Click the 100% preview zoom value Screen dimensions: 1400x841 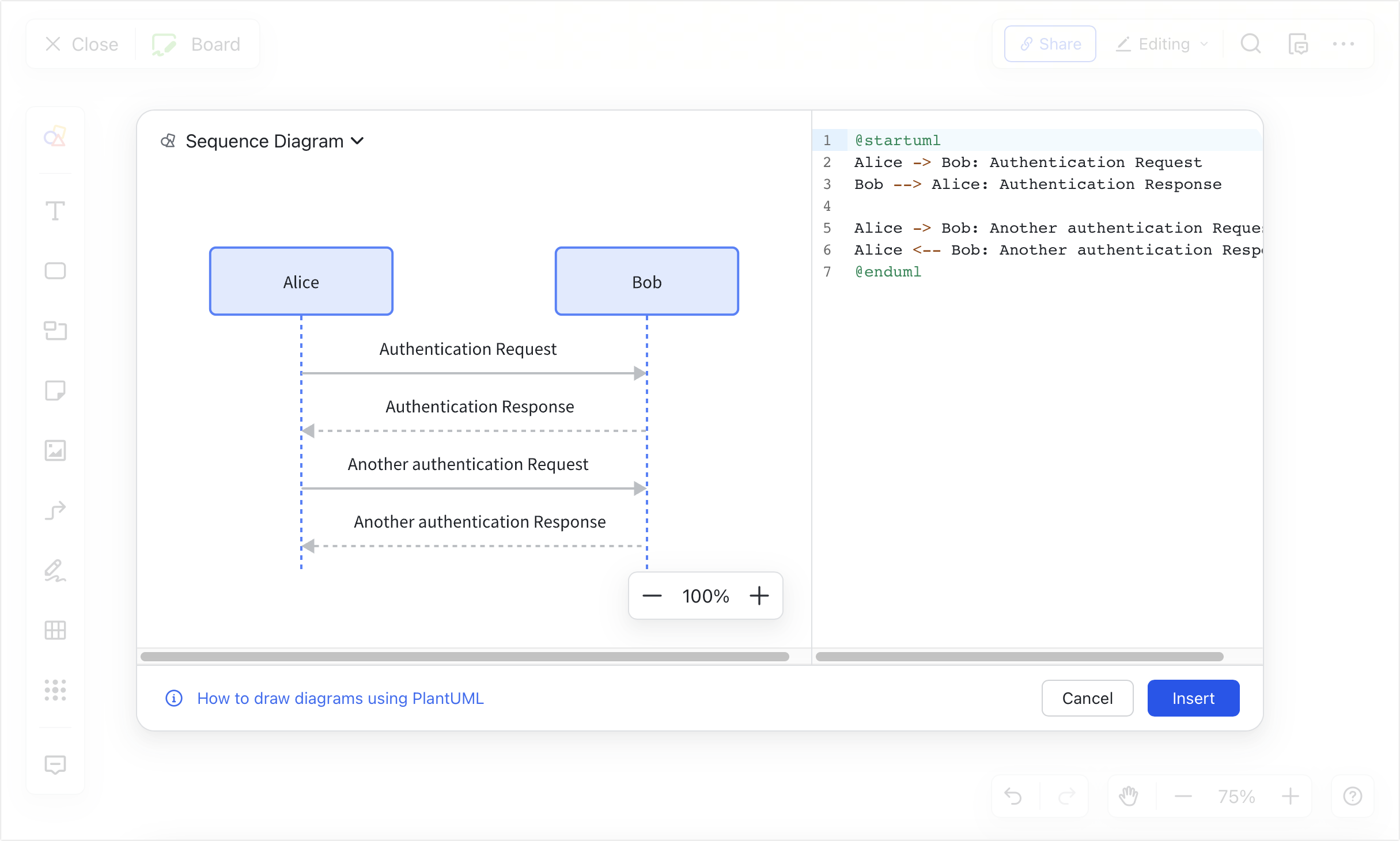(x=706, y=596)
